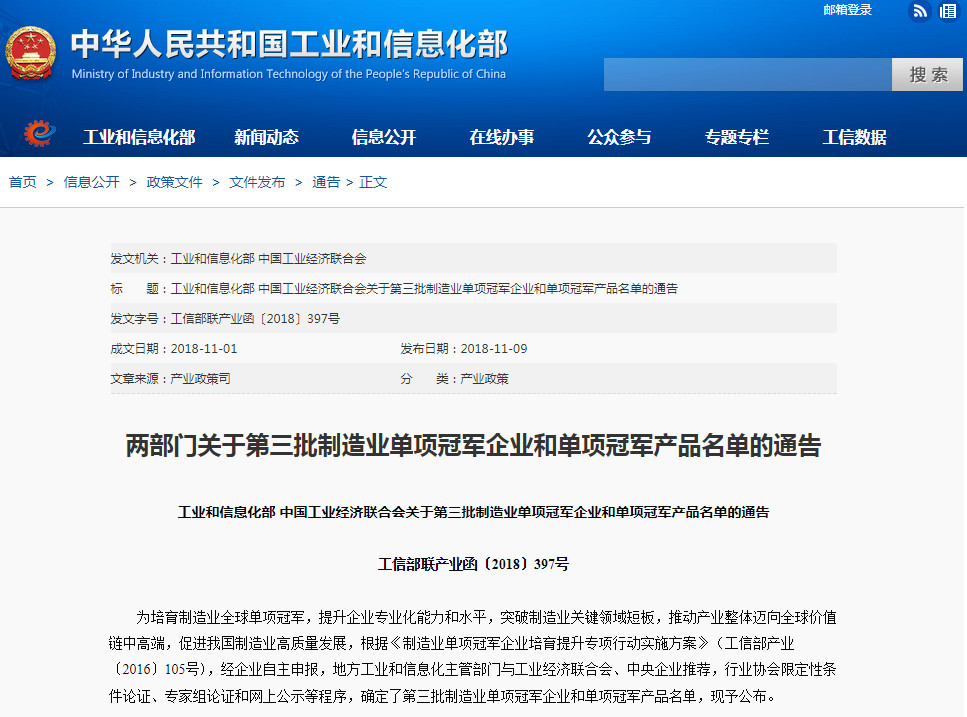Click the 搜索 search button
967x717 pixels.
click(x=928, y=74)
